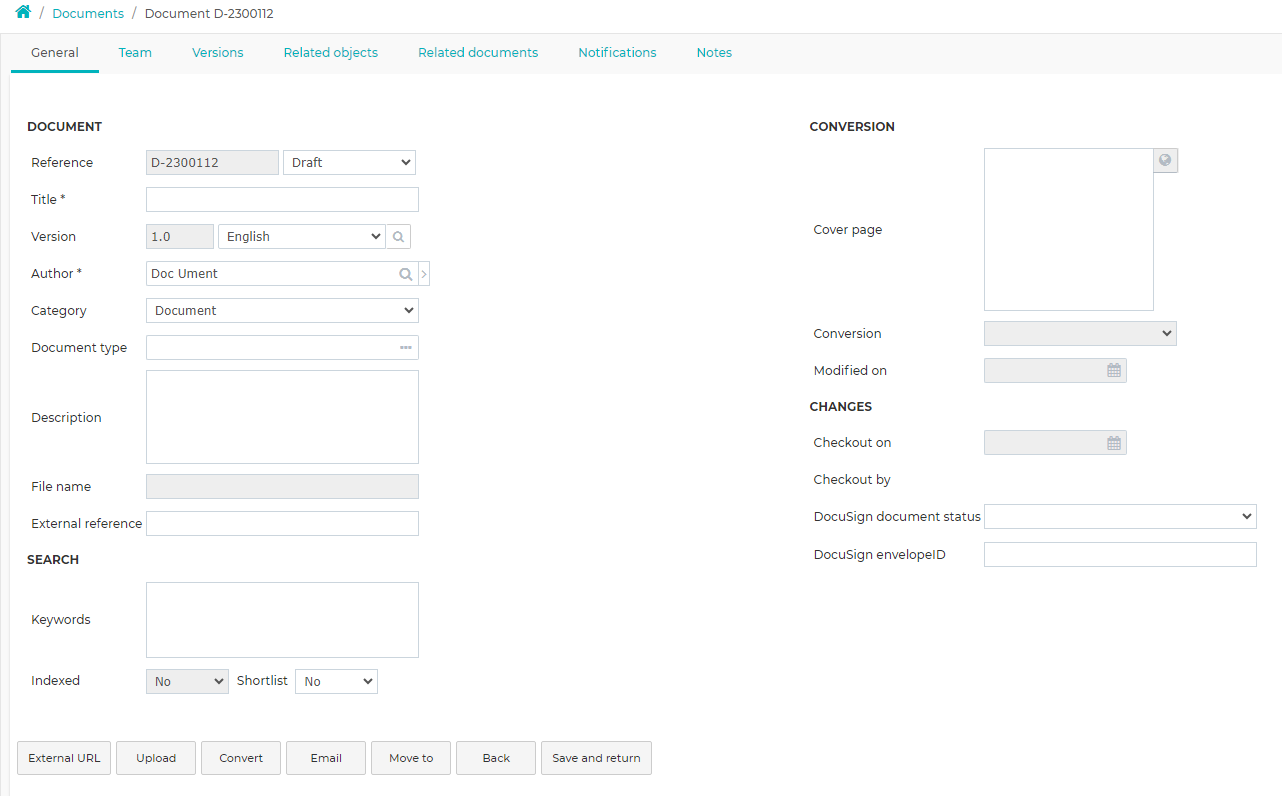The image size is (1282, 796).
Task: Open the Document type ellipsis picker
Action: [x=406, y=348]
